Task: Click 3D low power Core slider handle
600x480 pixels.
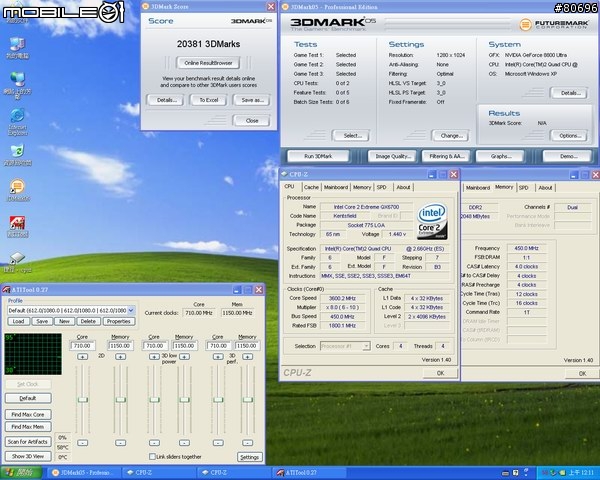Action: click(x=155, y=400)
